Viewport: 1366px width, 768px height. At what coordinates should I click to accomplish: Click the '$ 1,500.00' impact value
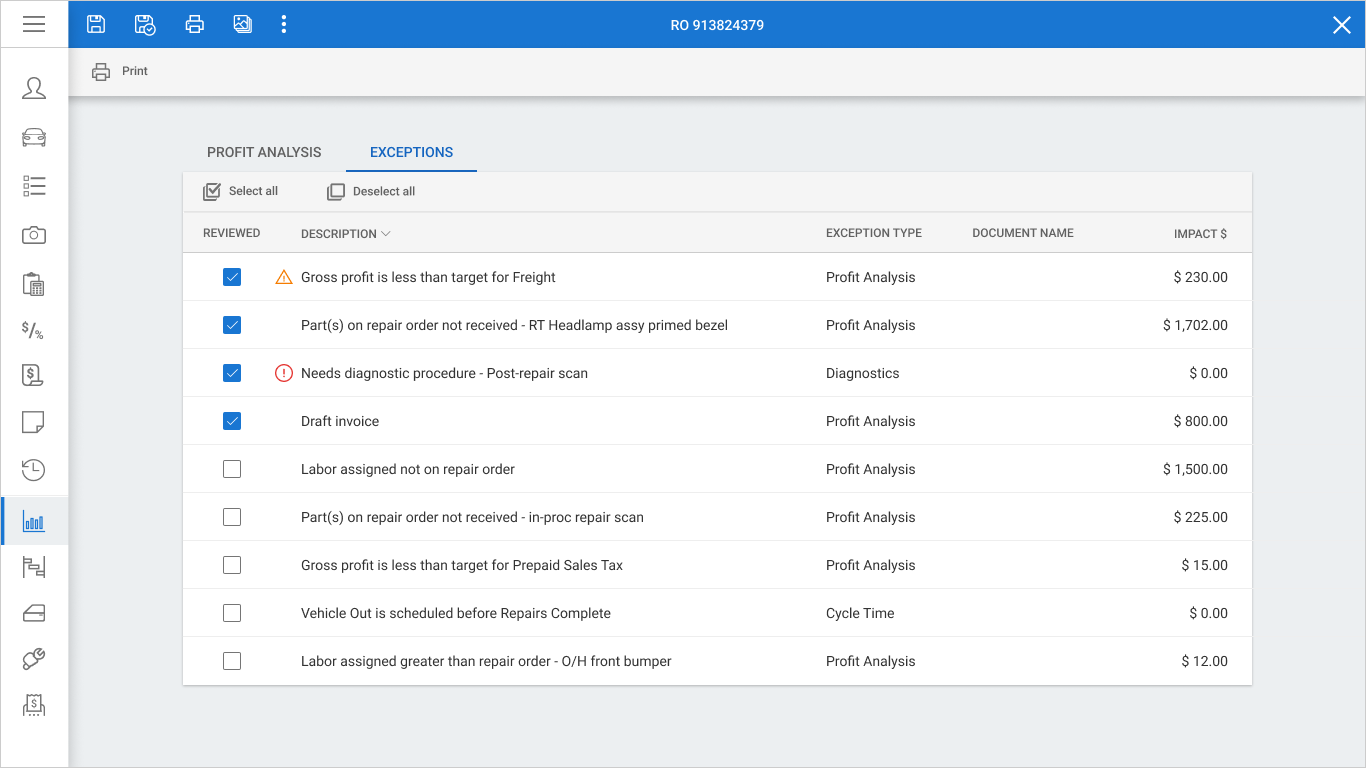1195,469
